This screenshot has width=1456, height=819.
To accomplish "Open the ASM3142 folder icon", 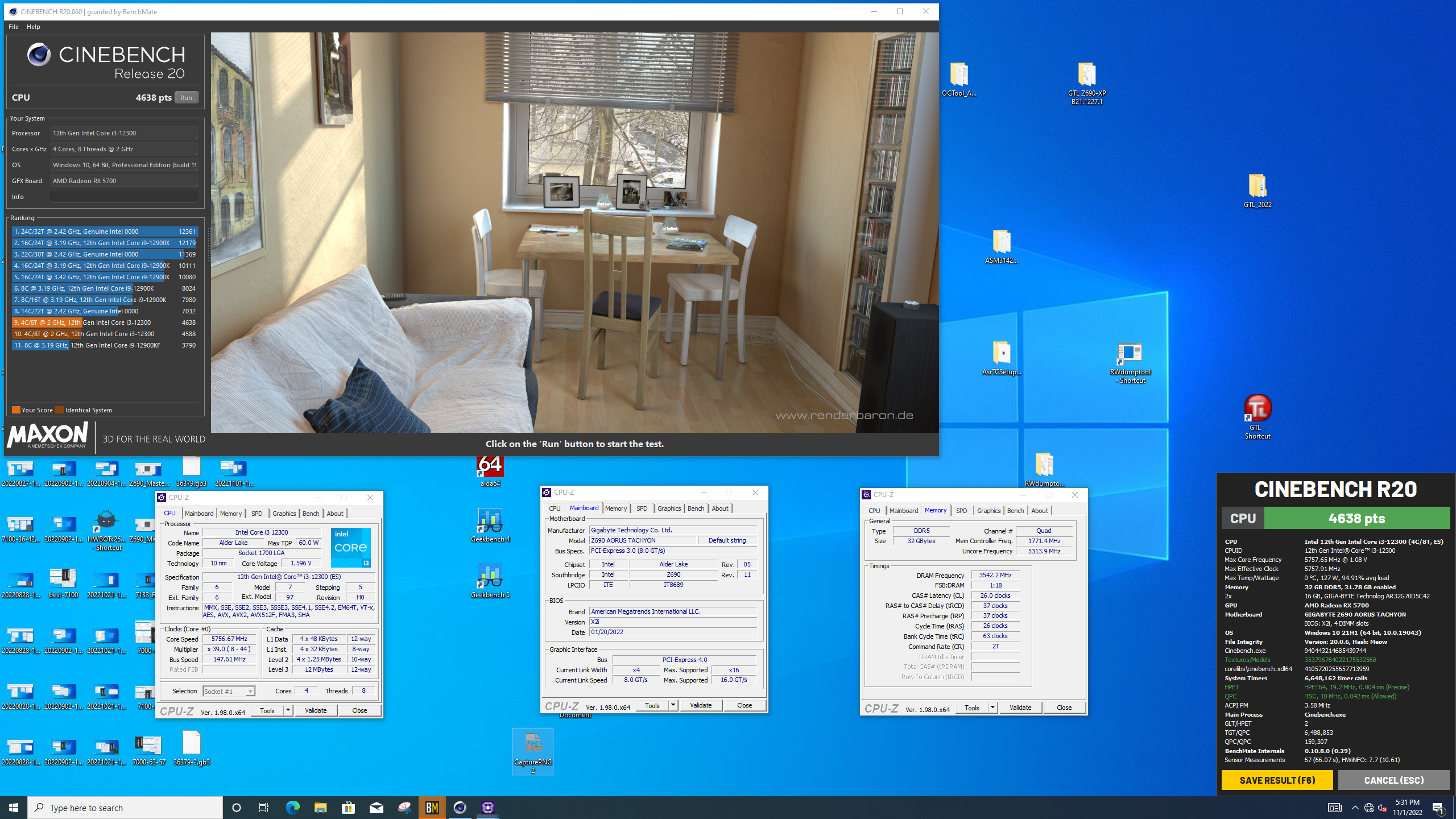I will tap(1002, 246).
